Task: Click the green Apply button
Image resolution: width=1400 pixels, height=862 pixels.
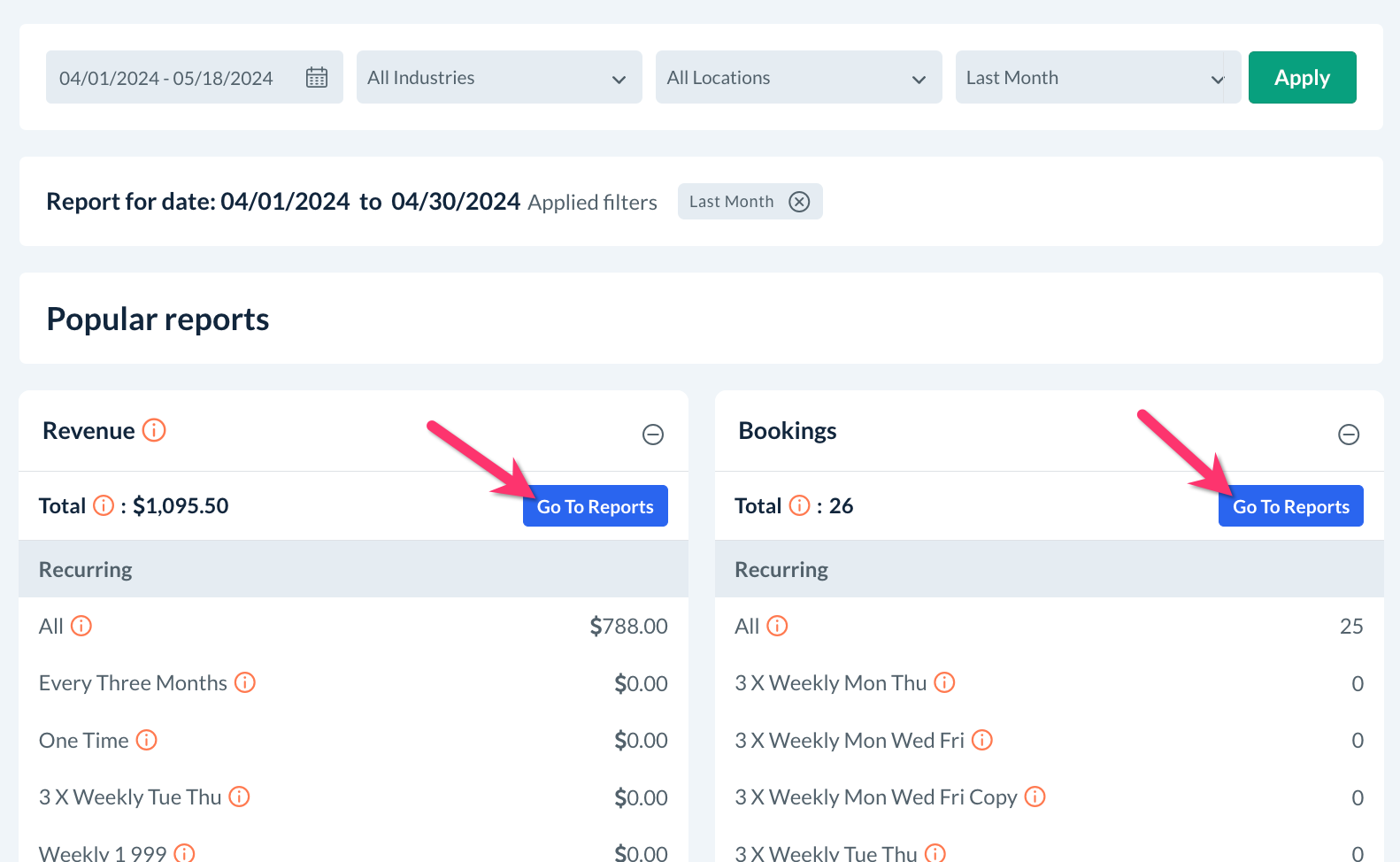Action: [1302, 78]
